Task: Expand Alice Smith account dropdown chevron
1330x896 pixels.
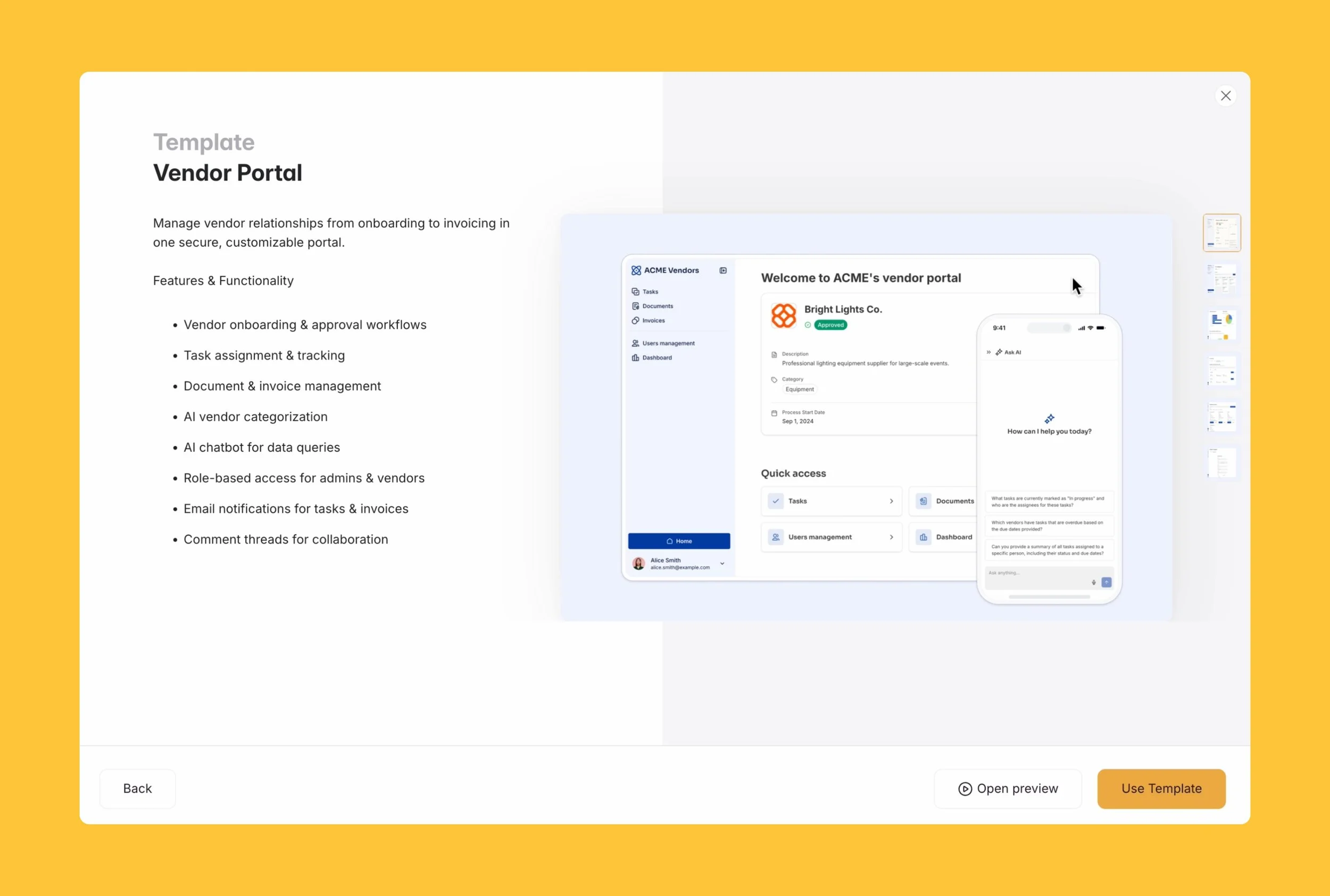Action: click(722, 563)
